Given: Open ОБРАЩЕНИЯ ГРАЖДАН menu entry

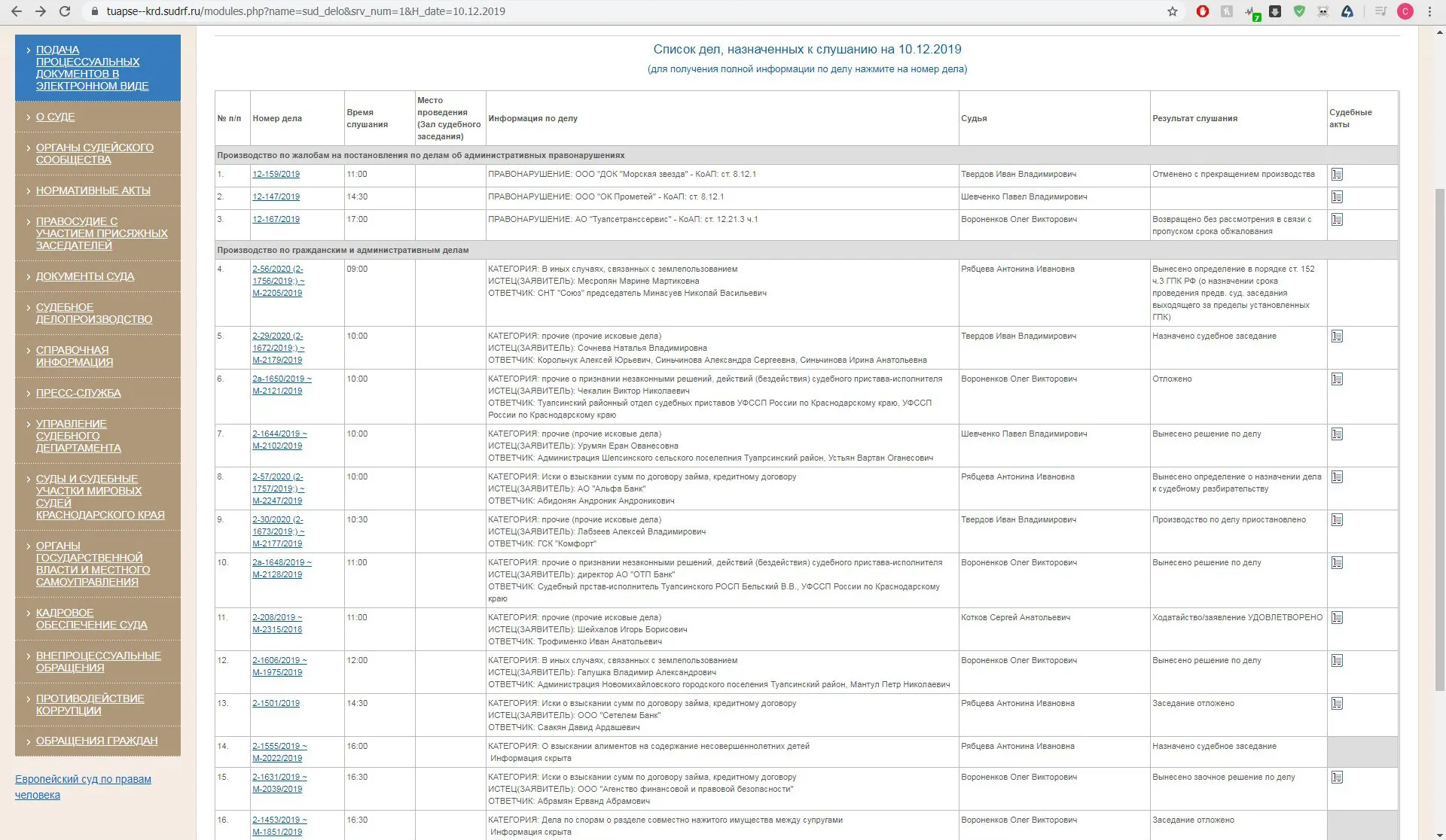Looking at the screenshot, I should coord(96,741).
